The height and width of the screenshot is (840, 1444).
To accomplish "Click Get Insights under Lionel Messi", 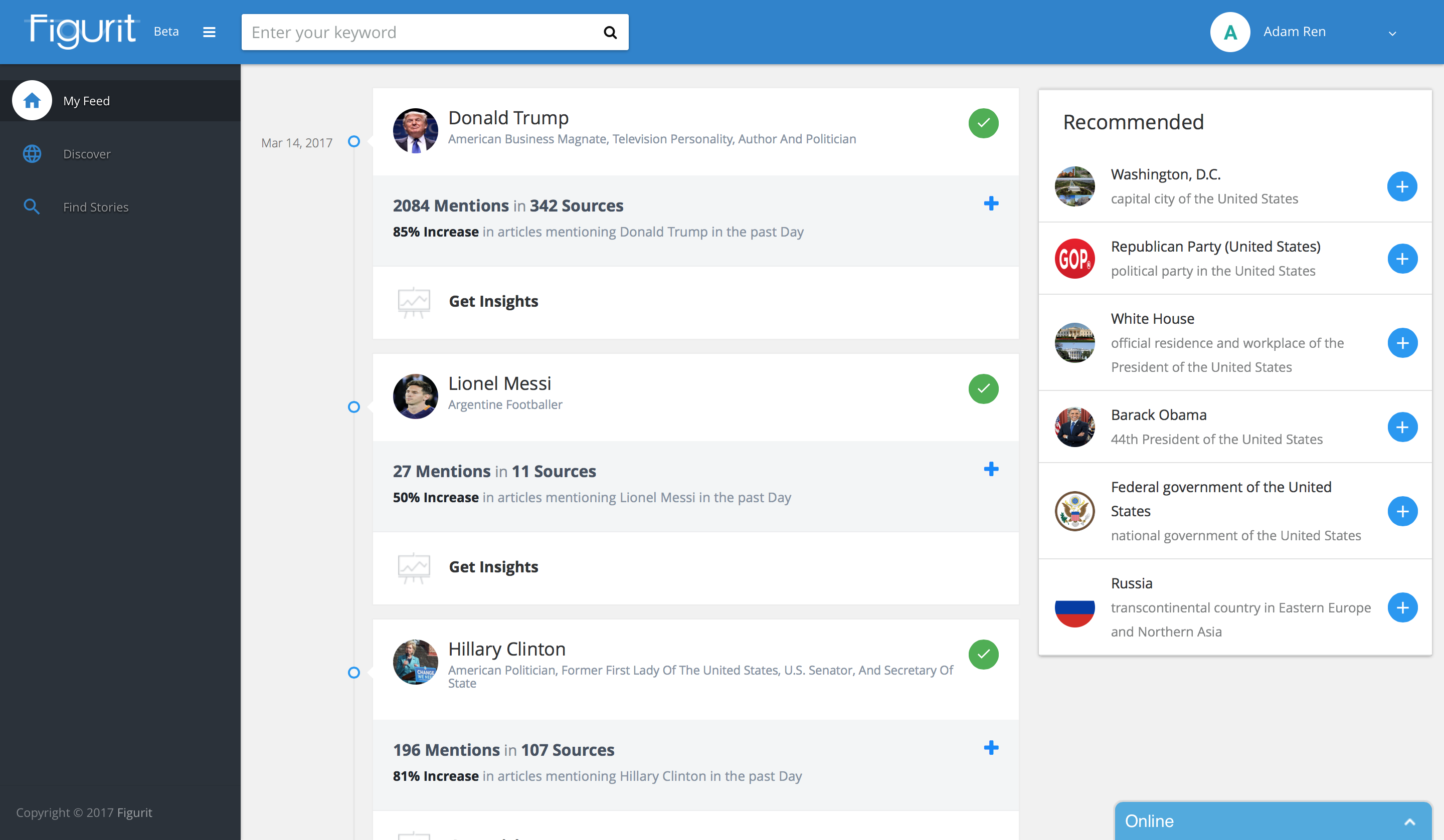I will (x=493, y=567).
